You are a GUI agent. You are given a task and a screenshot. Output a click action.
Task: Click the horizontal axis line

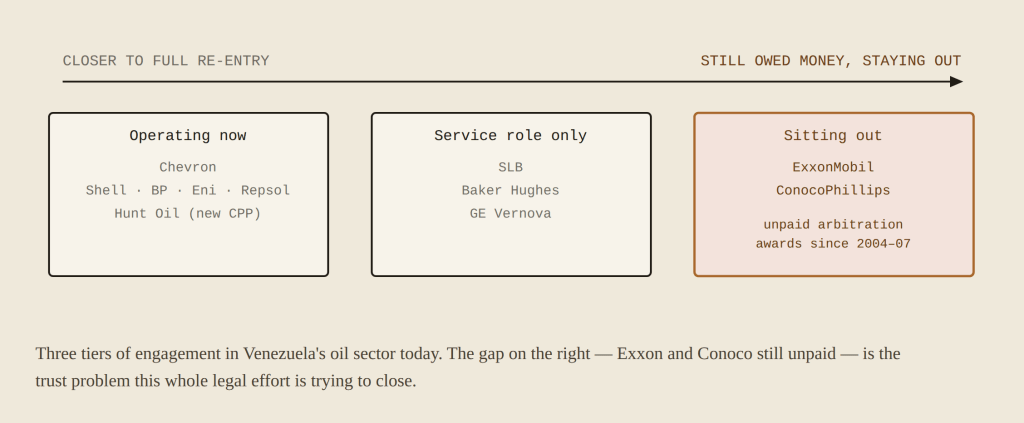tap(506, 82)
